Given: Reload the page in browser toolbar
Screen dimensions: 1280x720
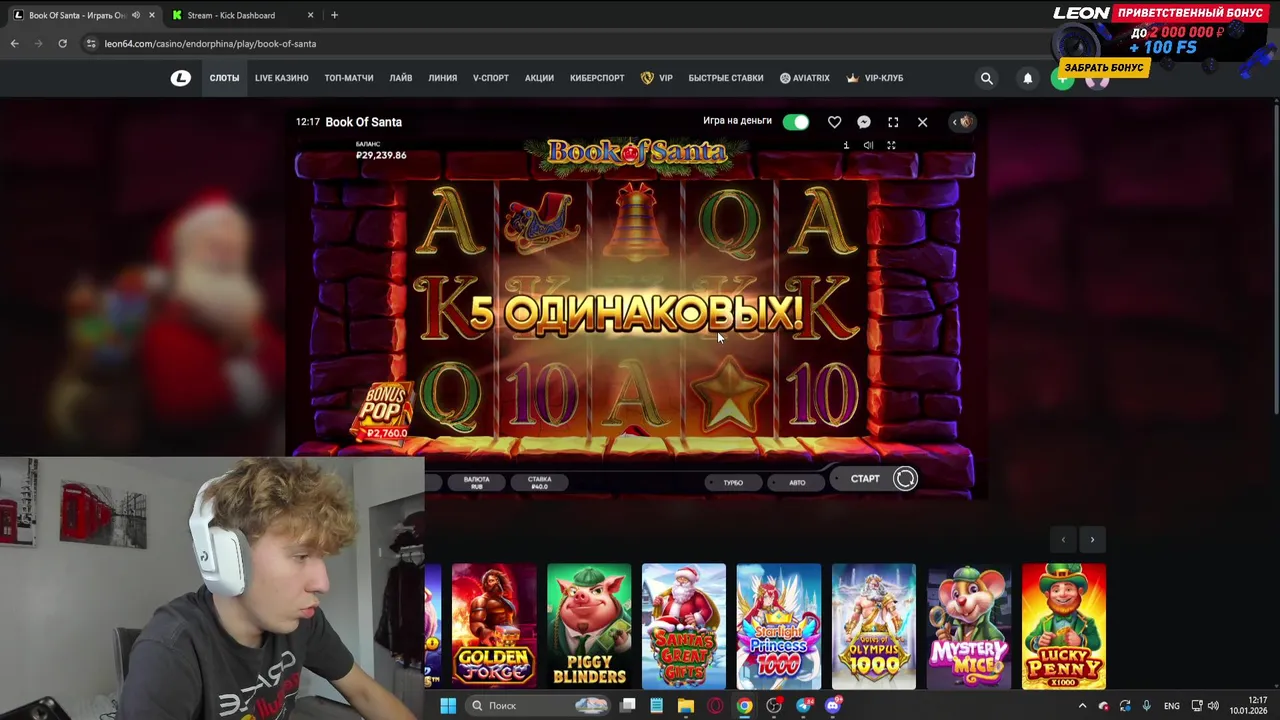Looking at the screenshot, I should point(62,44).
